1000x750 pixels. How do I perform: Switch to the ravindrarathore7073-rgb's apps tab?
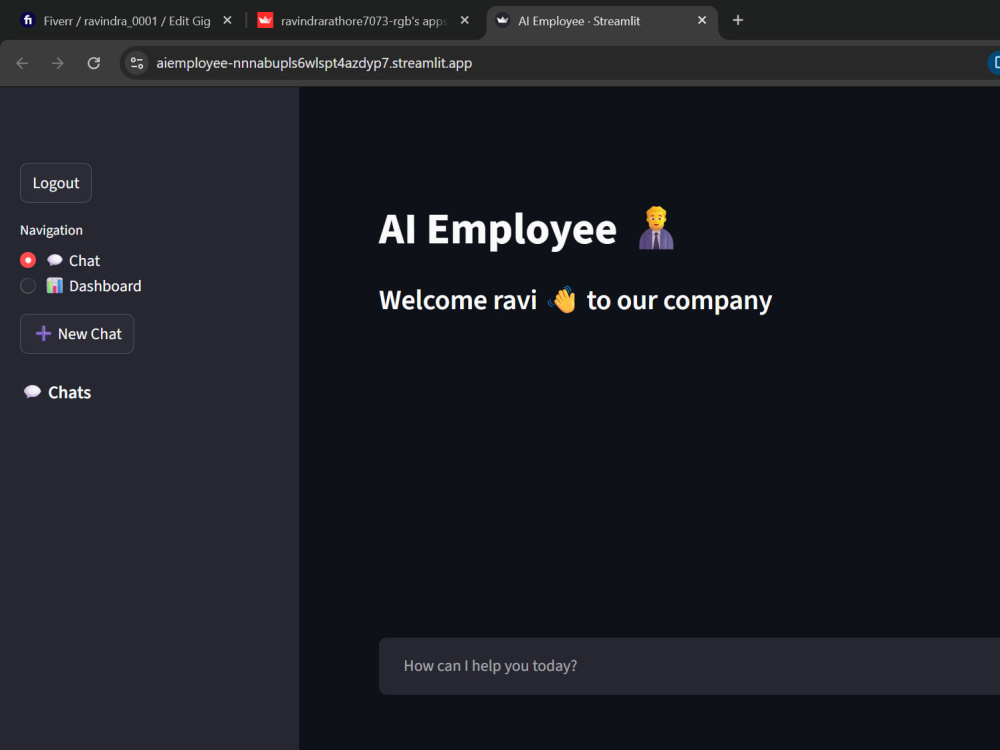(364, 21)
